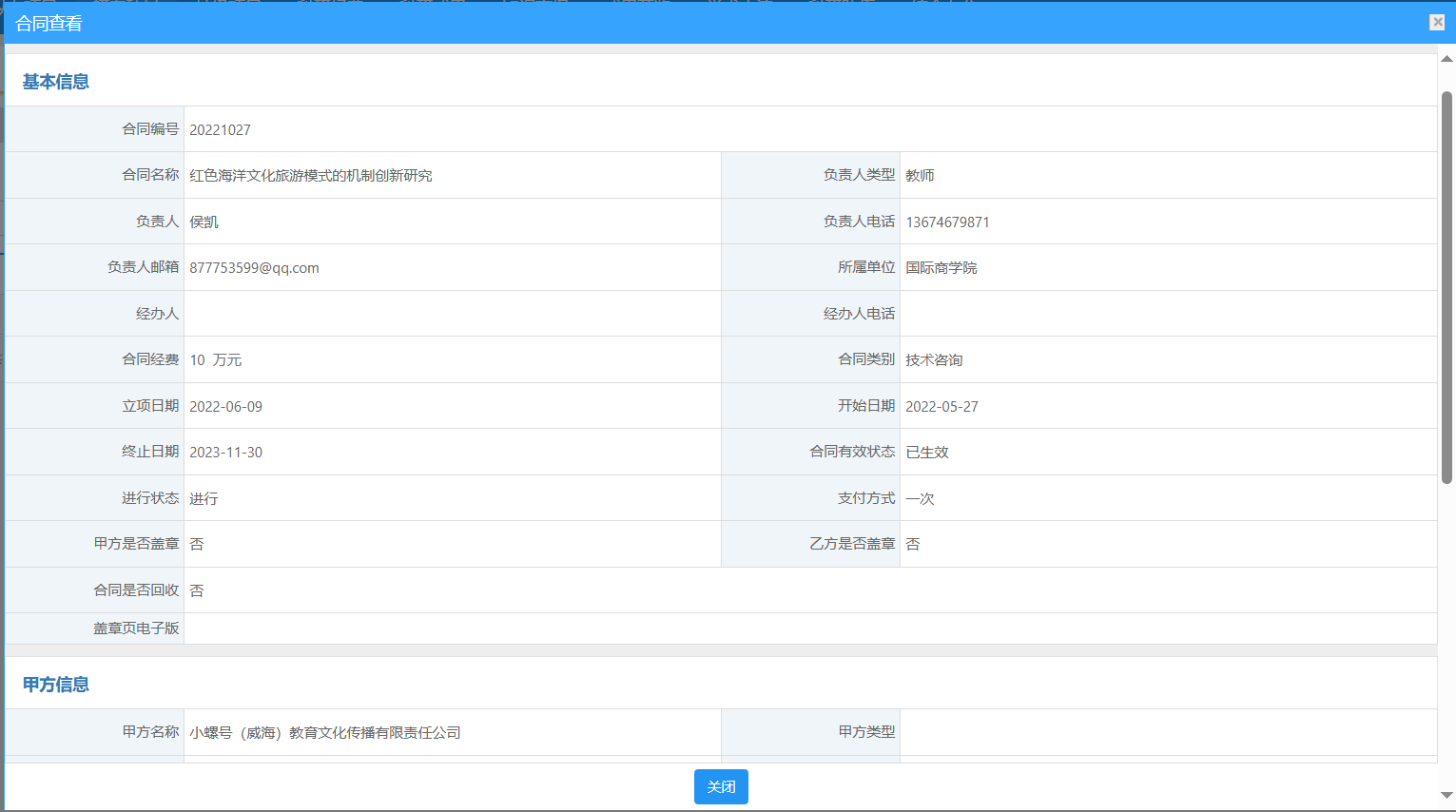The height and width of the screenshot is (812, 1456).
Task: Click the scrollbar down arrow
Action: 1446,795
